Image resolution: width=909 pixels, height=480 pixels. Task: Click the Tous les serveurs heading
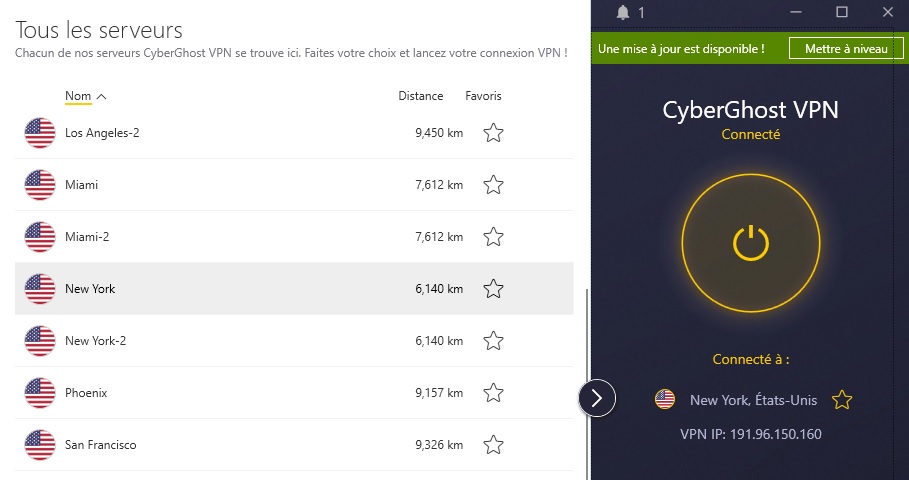click(x=99, y=30)
